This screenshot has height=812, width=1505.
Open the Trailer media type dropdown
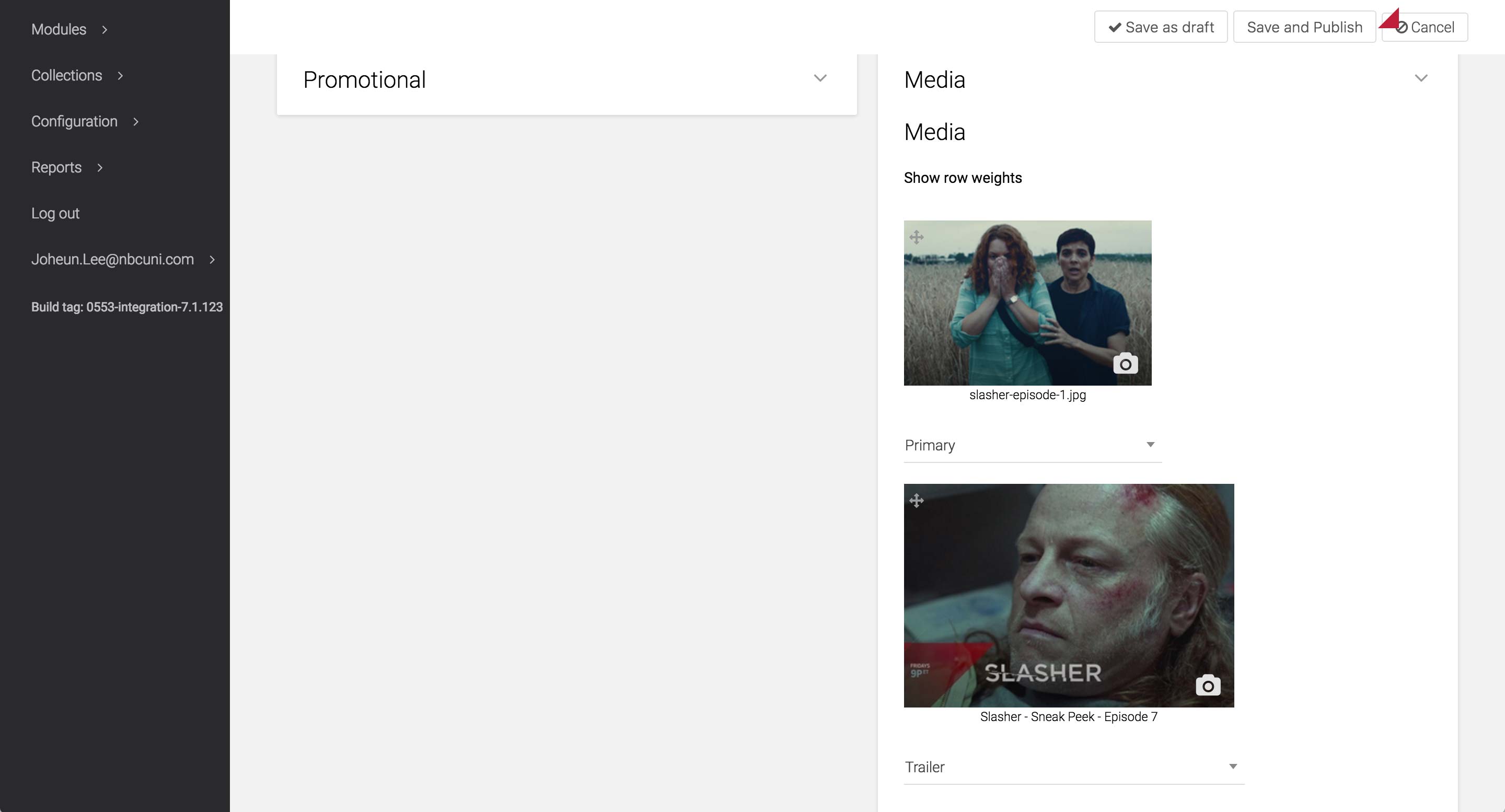pos(1073,767)
